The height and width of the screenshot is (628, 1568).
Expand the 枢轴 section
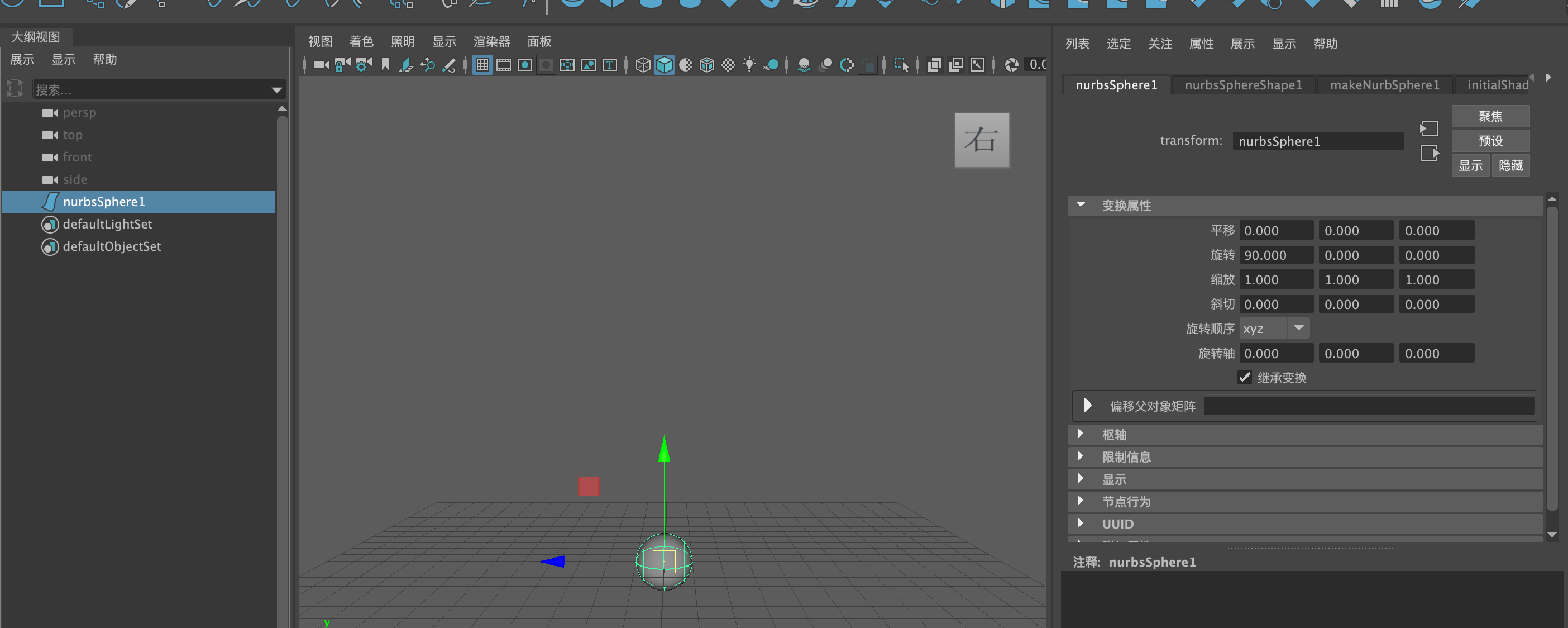[x=1081, y=434]
